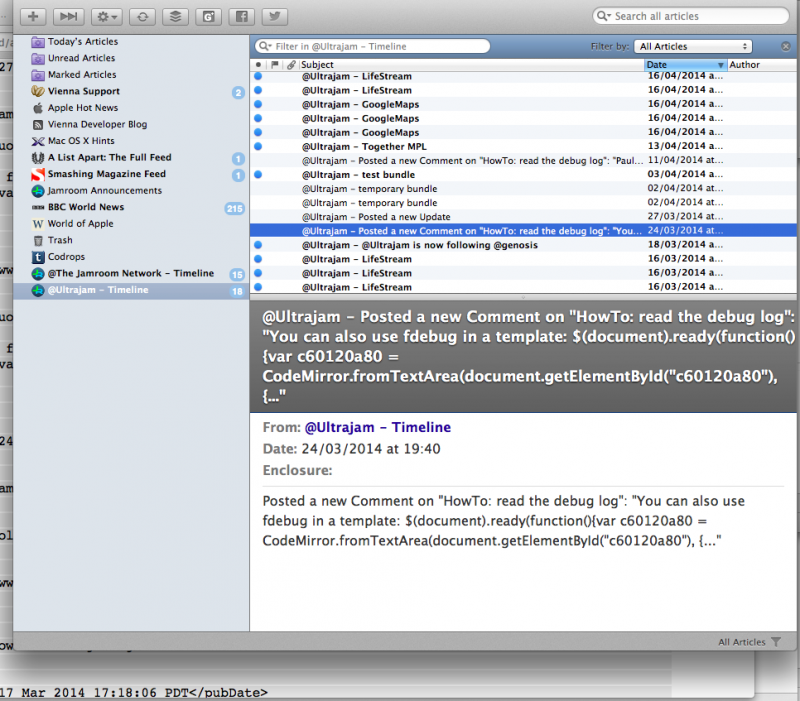Viewport: 800px width, 701px height.
Task: Toggle unread dot on Together MPL article
Action: pyautogui.click(x=257, y=147)
